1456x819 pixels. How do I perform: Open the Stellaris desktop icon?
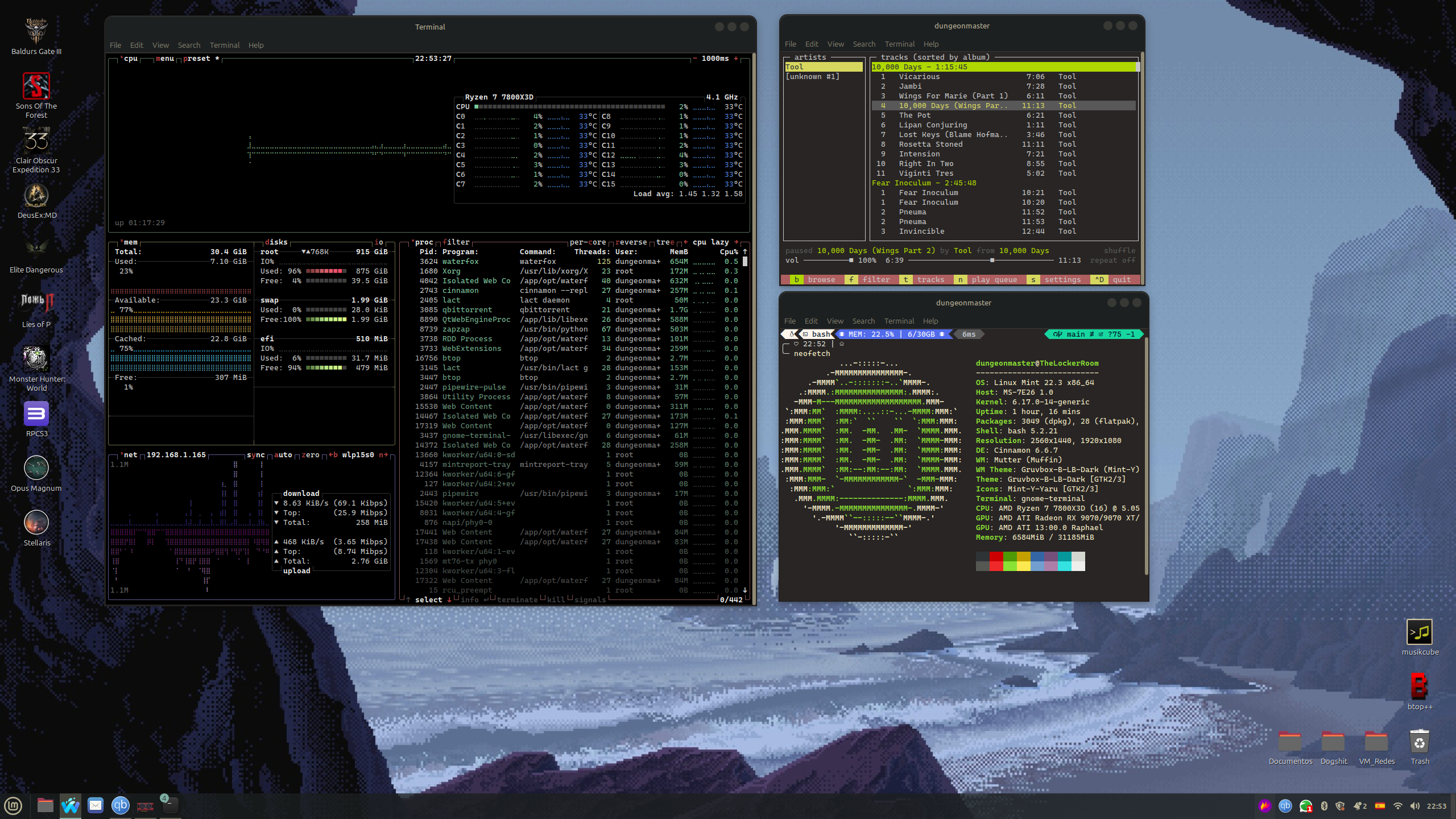pos(36,522)
